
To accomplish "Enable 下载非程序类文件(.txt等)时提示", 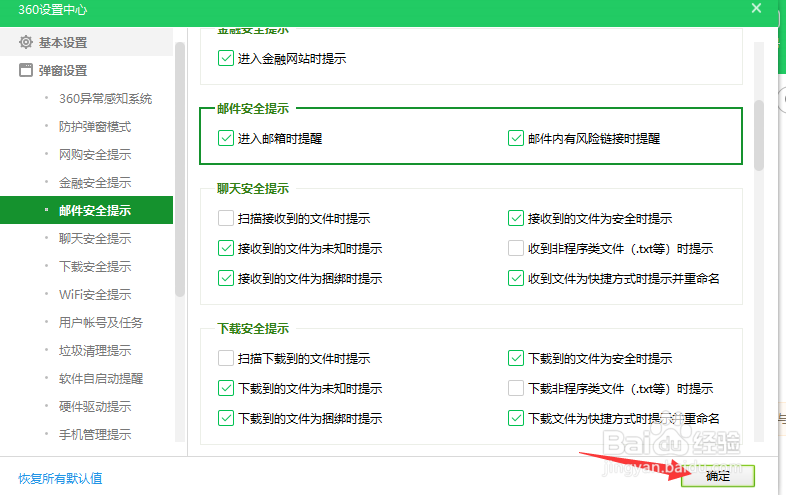I will click(516, 388).
